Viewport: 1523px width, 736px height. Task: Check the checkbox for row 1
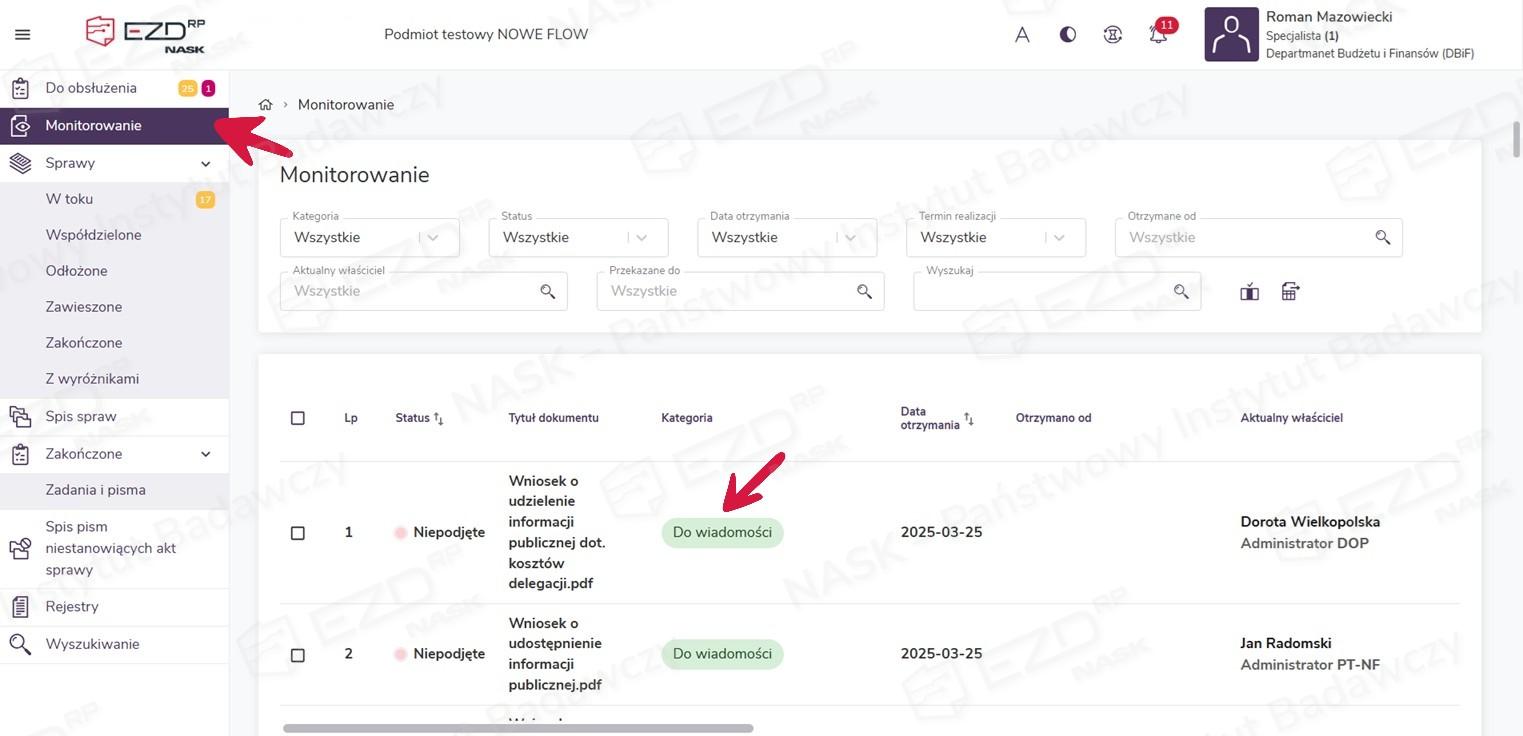pos(298,533)
